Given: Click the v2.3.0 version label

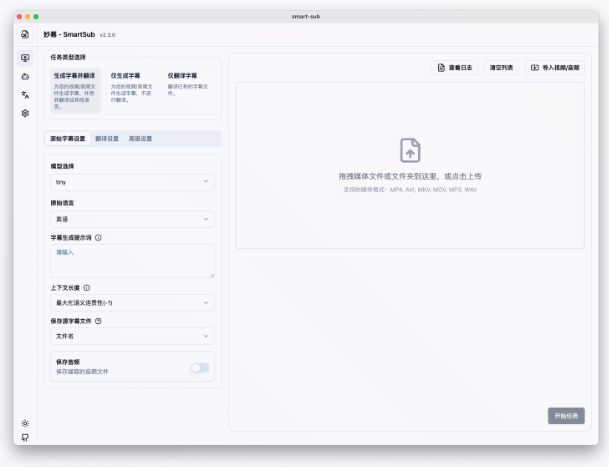Looking at the screenshot, I should 108,35.
